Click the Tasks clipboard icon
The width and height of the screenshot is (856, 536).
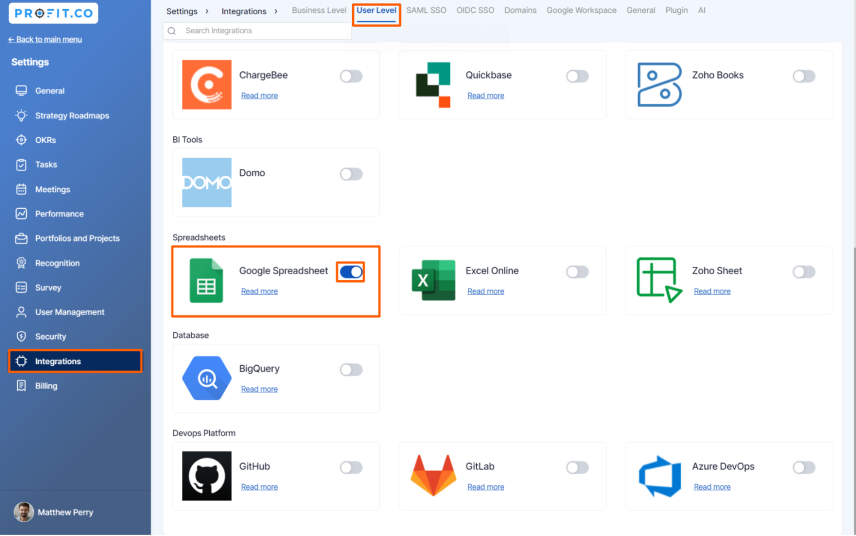point(21,164)
